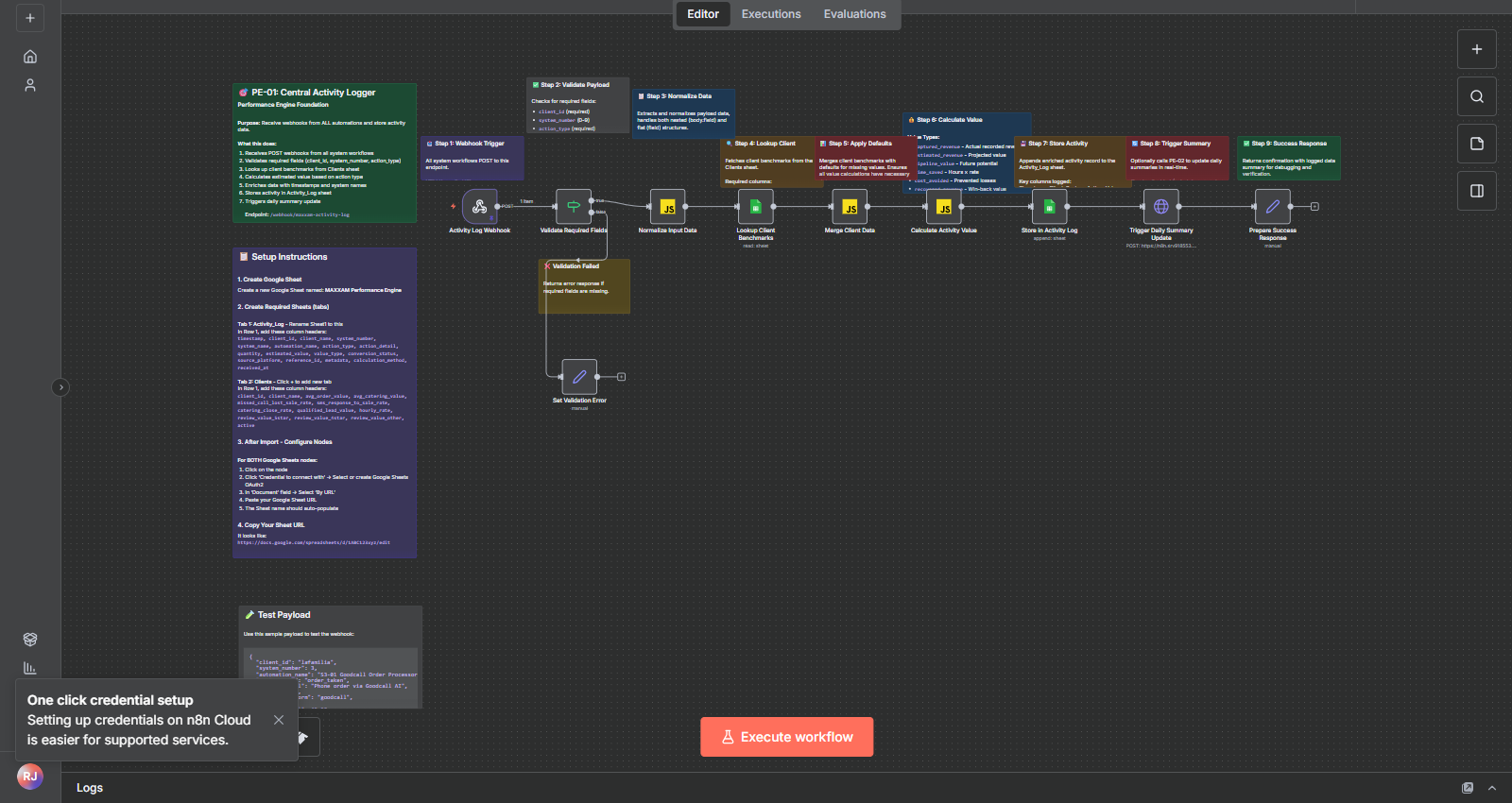The image size is (1512, 803).
Task: Click the 'Activity Log Webhook' node label
Action: click(479, 231)
